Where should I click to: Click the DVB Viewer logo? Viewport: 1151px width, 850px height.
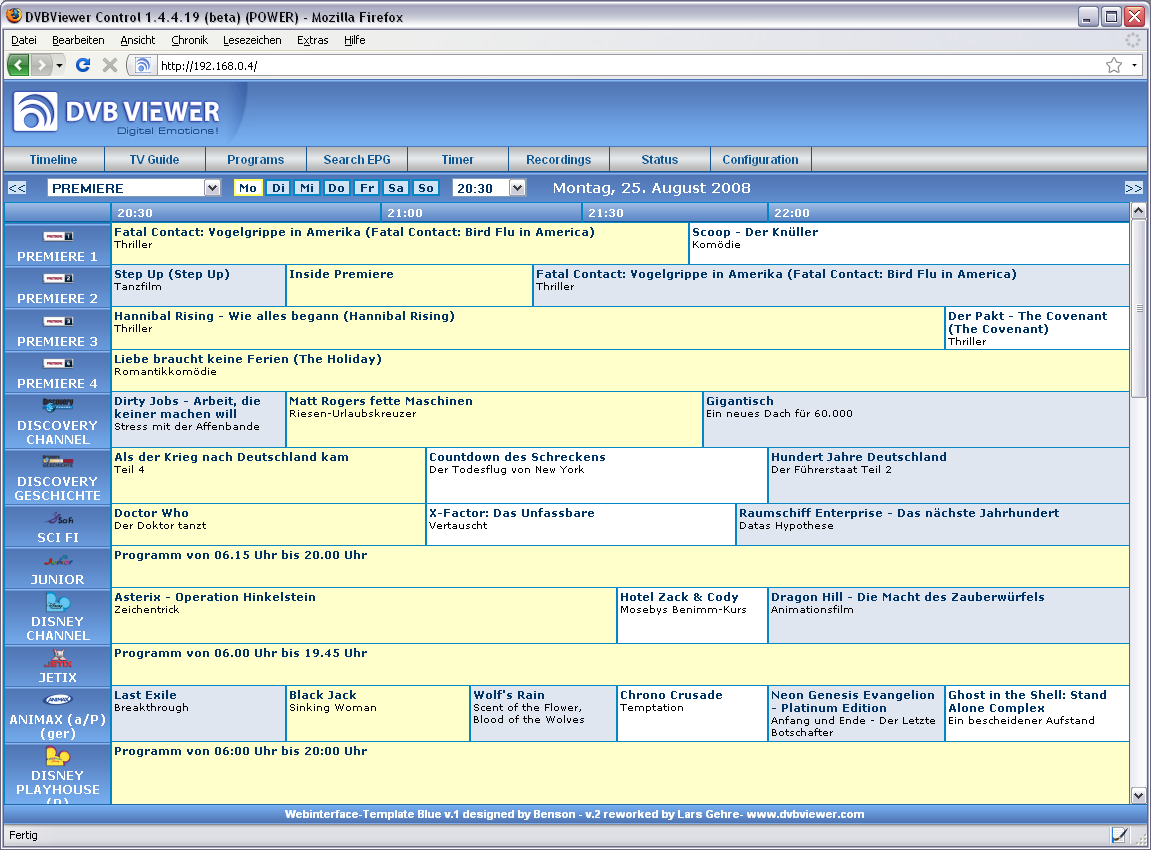pyautogui.click(x=117, y=113)
